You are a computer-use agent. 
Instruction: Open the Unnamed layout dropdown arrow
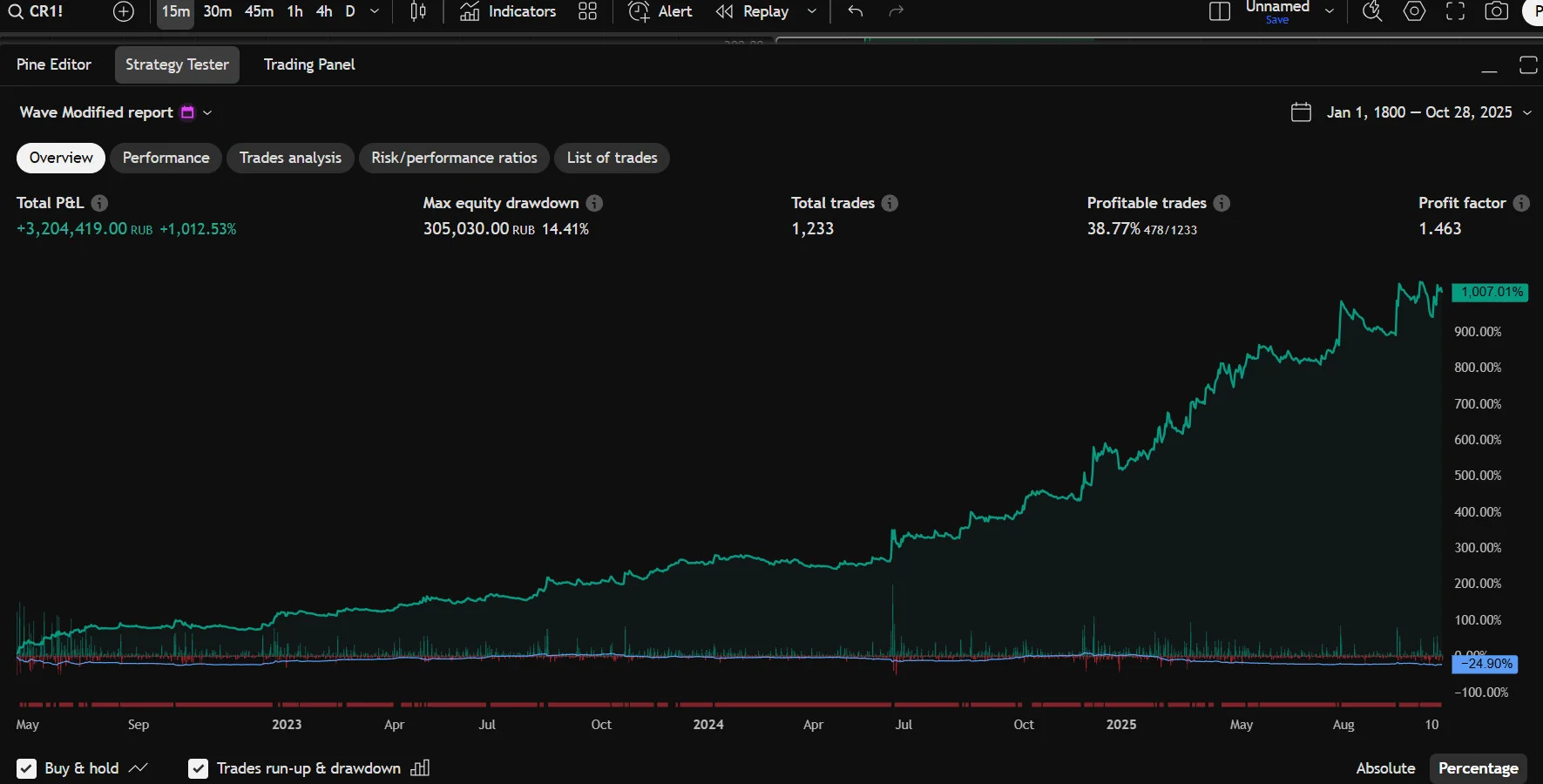[1330, 11]
